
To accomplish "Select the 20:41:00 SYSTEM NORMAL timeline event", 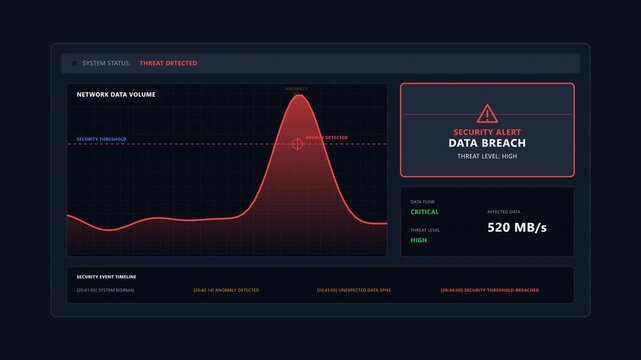I will [105, 290].
